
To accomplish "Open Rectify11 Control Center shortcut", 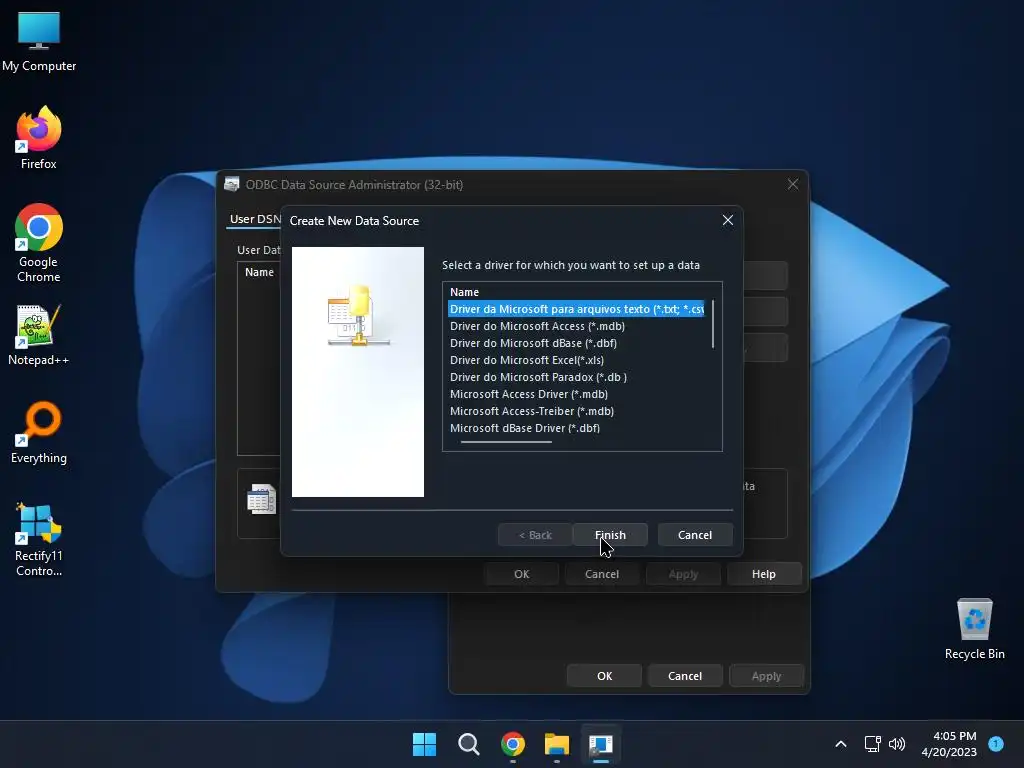I will [x=39, y=539].
